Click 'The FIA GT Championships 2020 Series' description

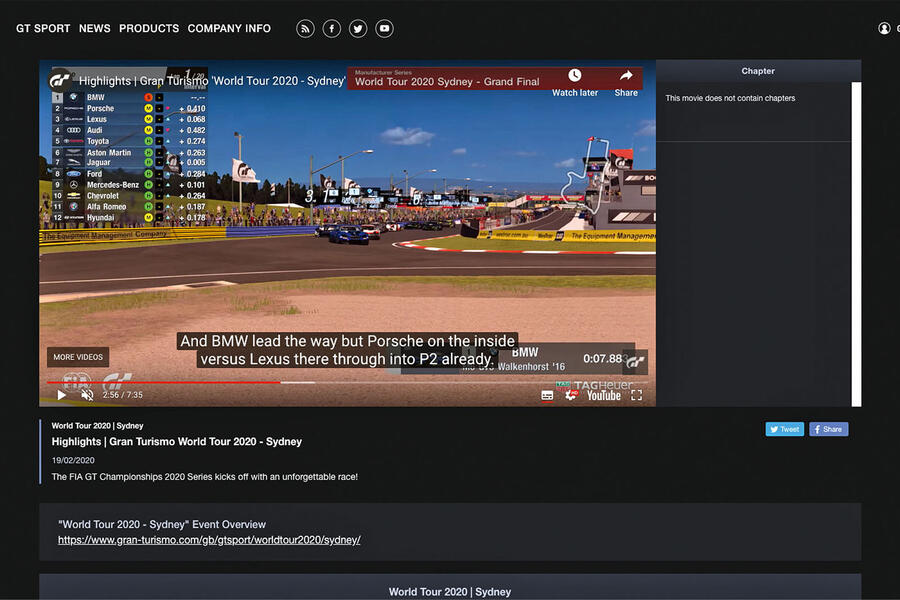coord(205,477)
